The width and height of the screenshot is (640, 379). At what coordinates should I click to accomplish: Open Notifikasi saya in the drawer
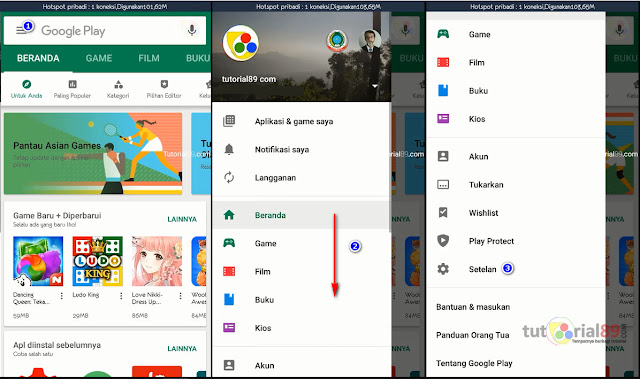click(x=301, y=149)
